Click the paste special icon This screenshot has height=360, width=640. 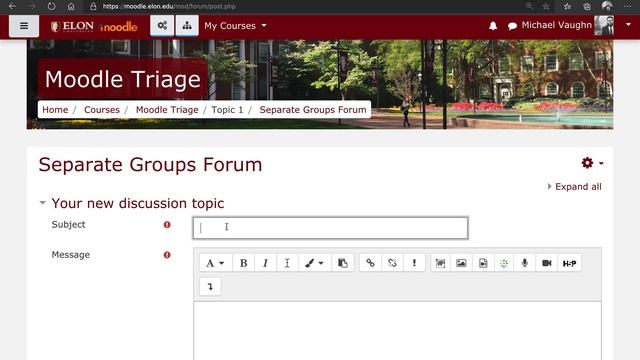click(342, 263)
